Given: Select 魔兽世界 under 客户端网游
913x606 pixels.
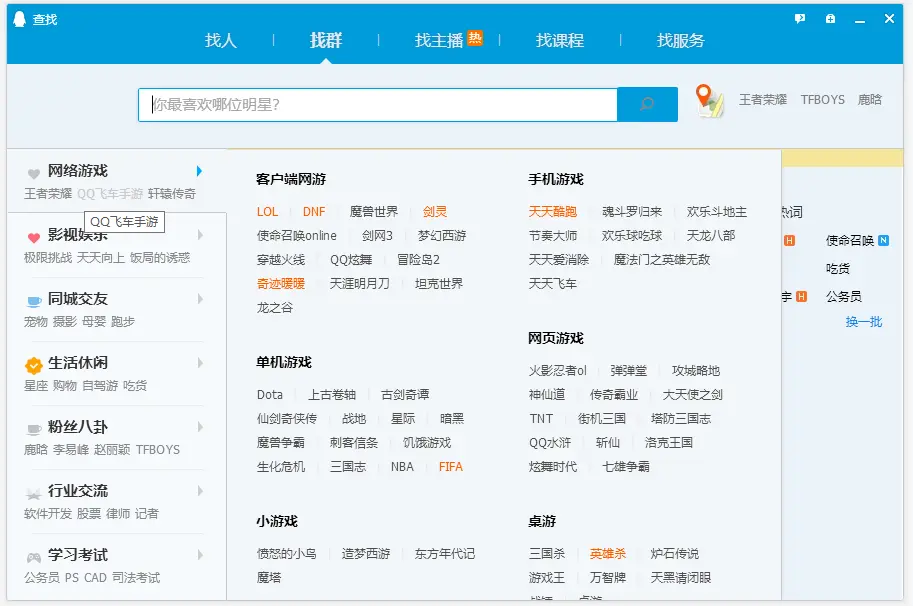Looking at the screenshot, I should (374, 212).
